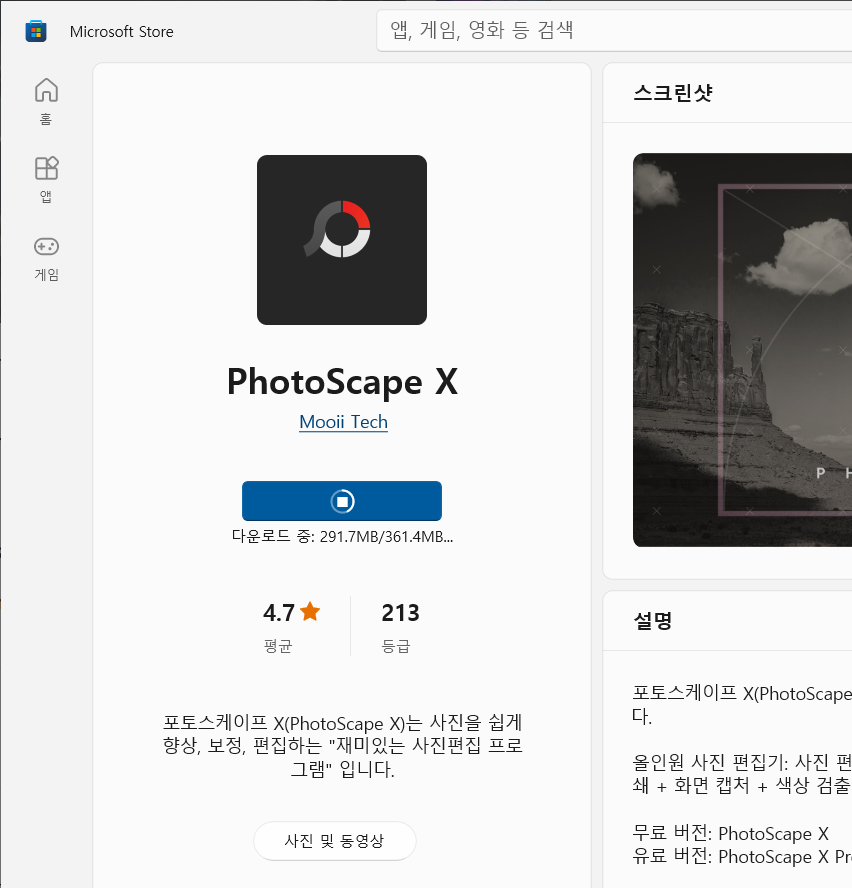Image resolution: width=852 pixels, height=888 pixels.
Task: Click the 무료 버전: PhotoScape X line
Action: tap(731, 834)
